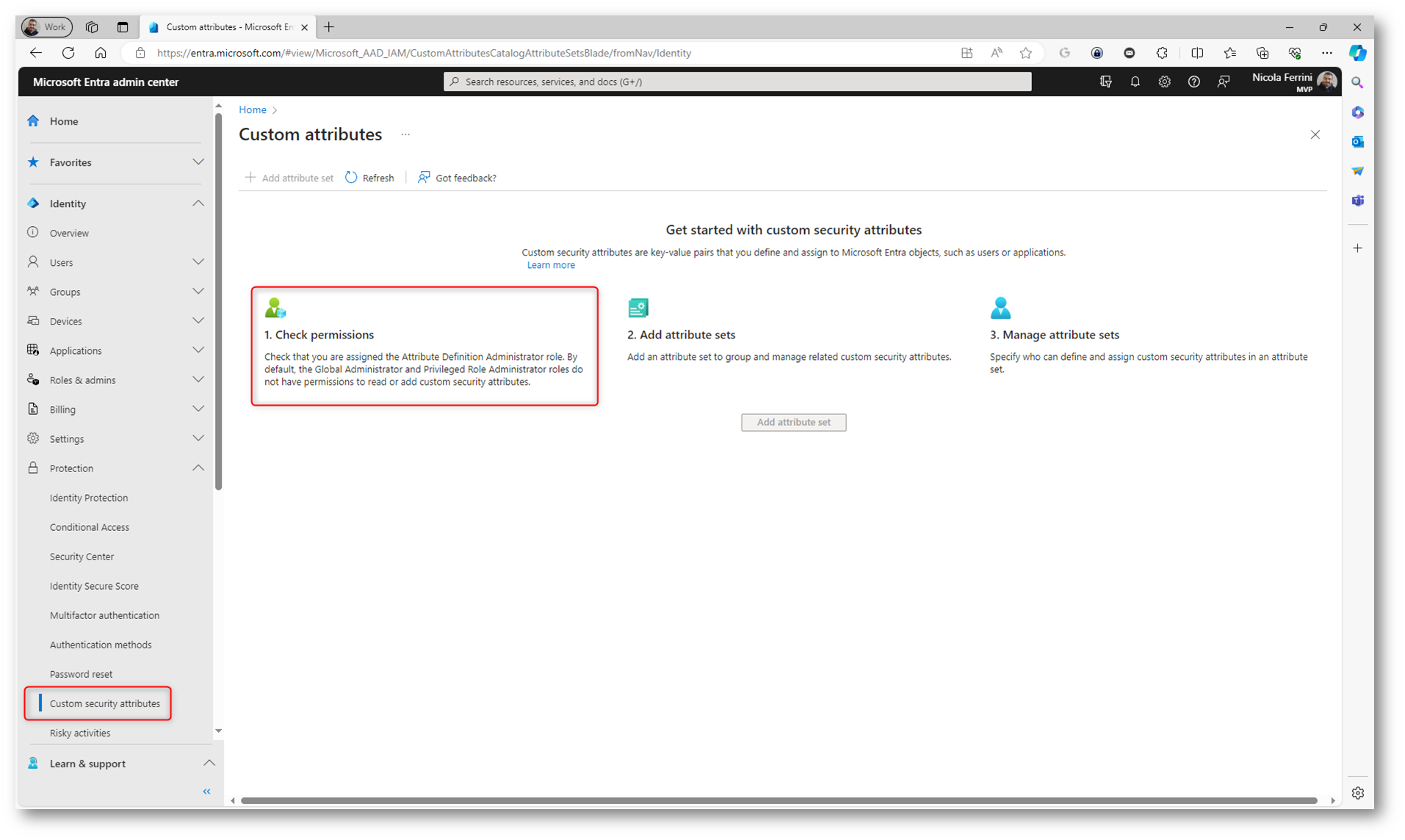Open tab actions vertical tabs icon
Viewport: 1405px width, 840px height.
[123, 27]
